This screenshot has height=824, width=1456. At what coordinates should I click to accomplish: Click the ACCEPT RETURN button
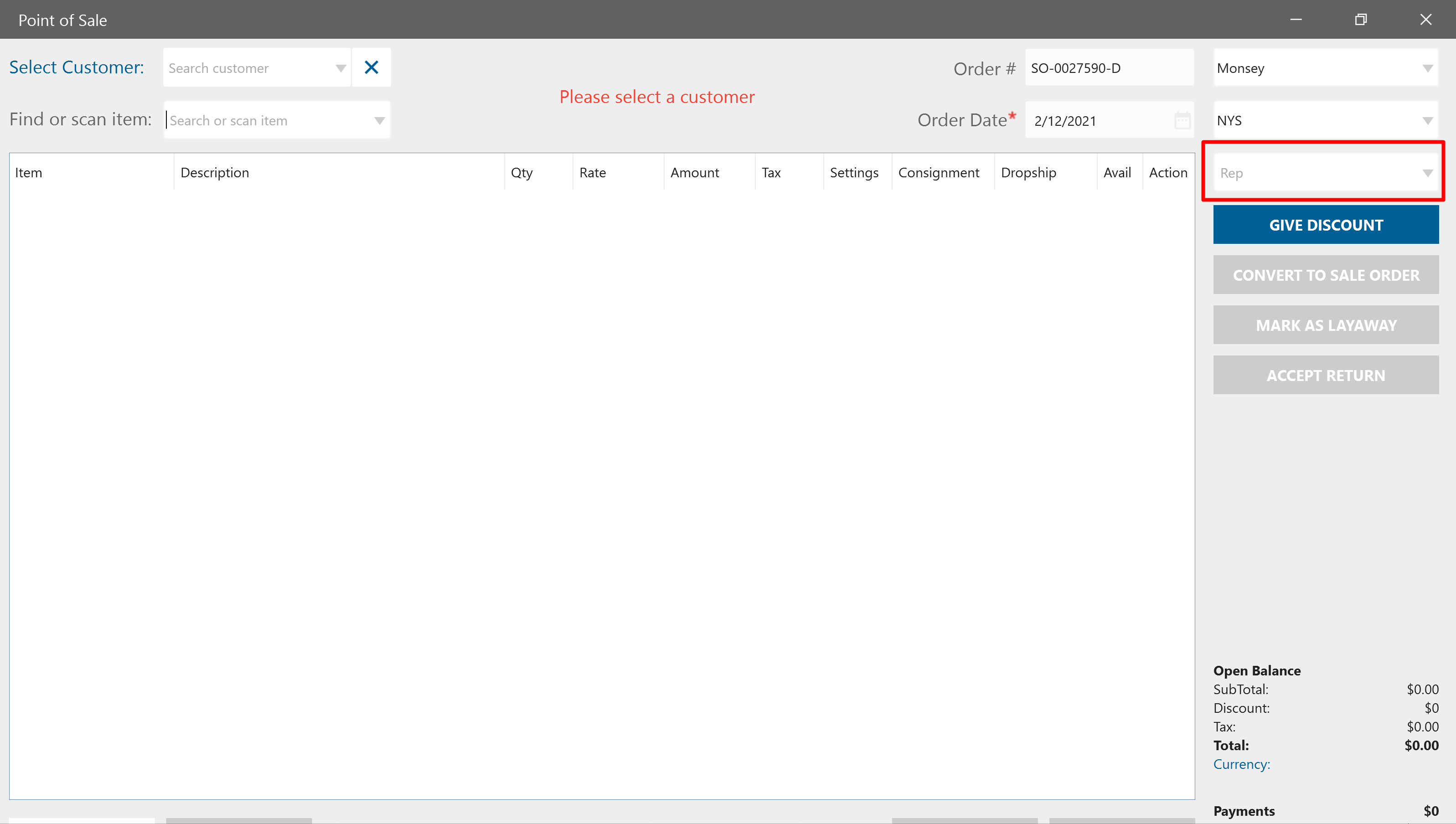click(x=1325, y=375)
